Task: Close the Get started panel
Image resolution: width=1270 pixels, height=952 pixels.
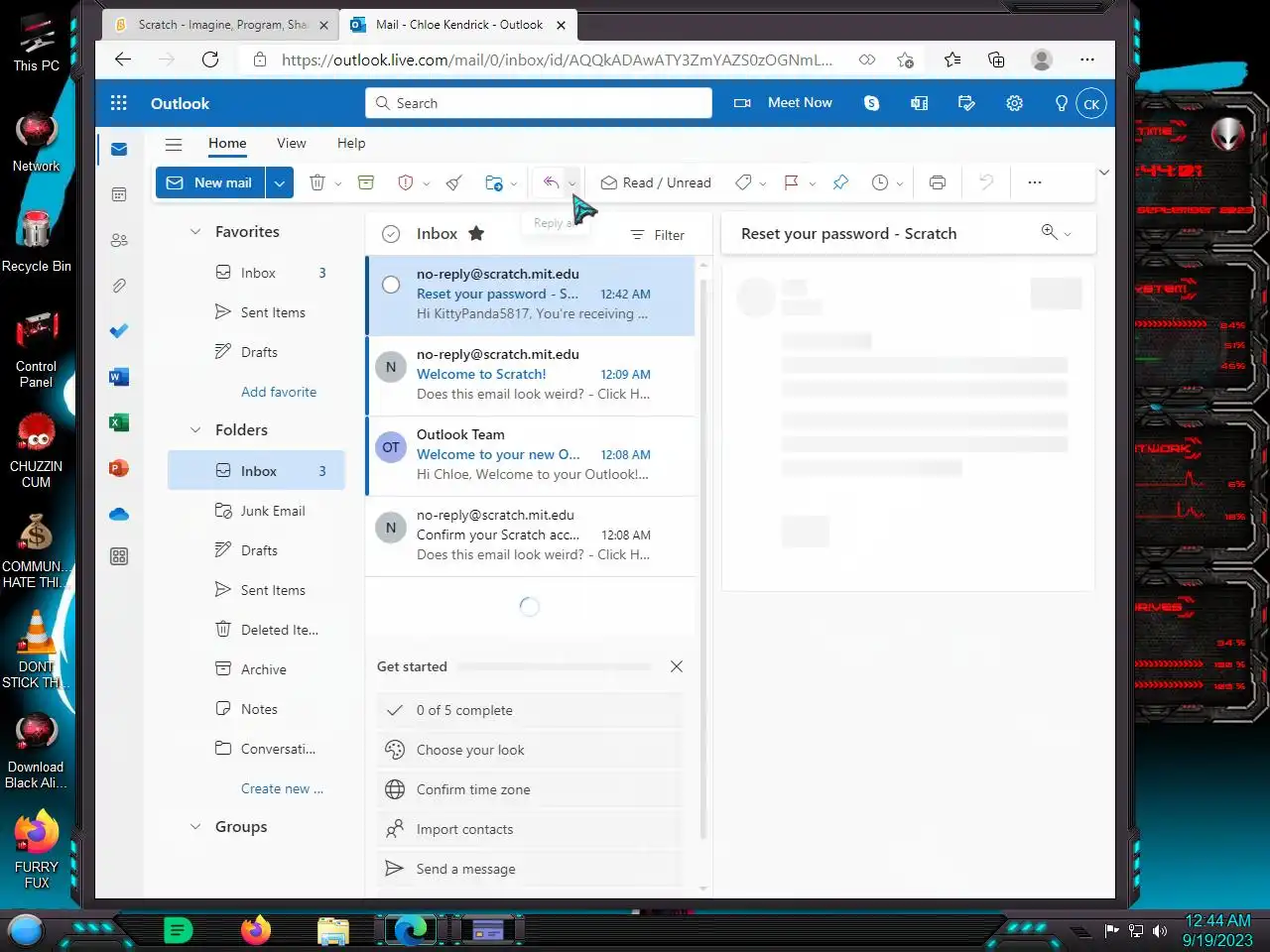Action: pyautogui.click(x=677, y=666)
